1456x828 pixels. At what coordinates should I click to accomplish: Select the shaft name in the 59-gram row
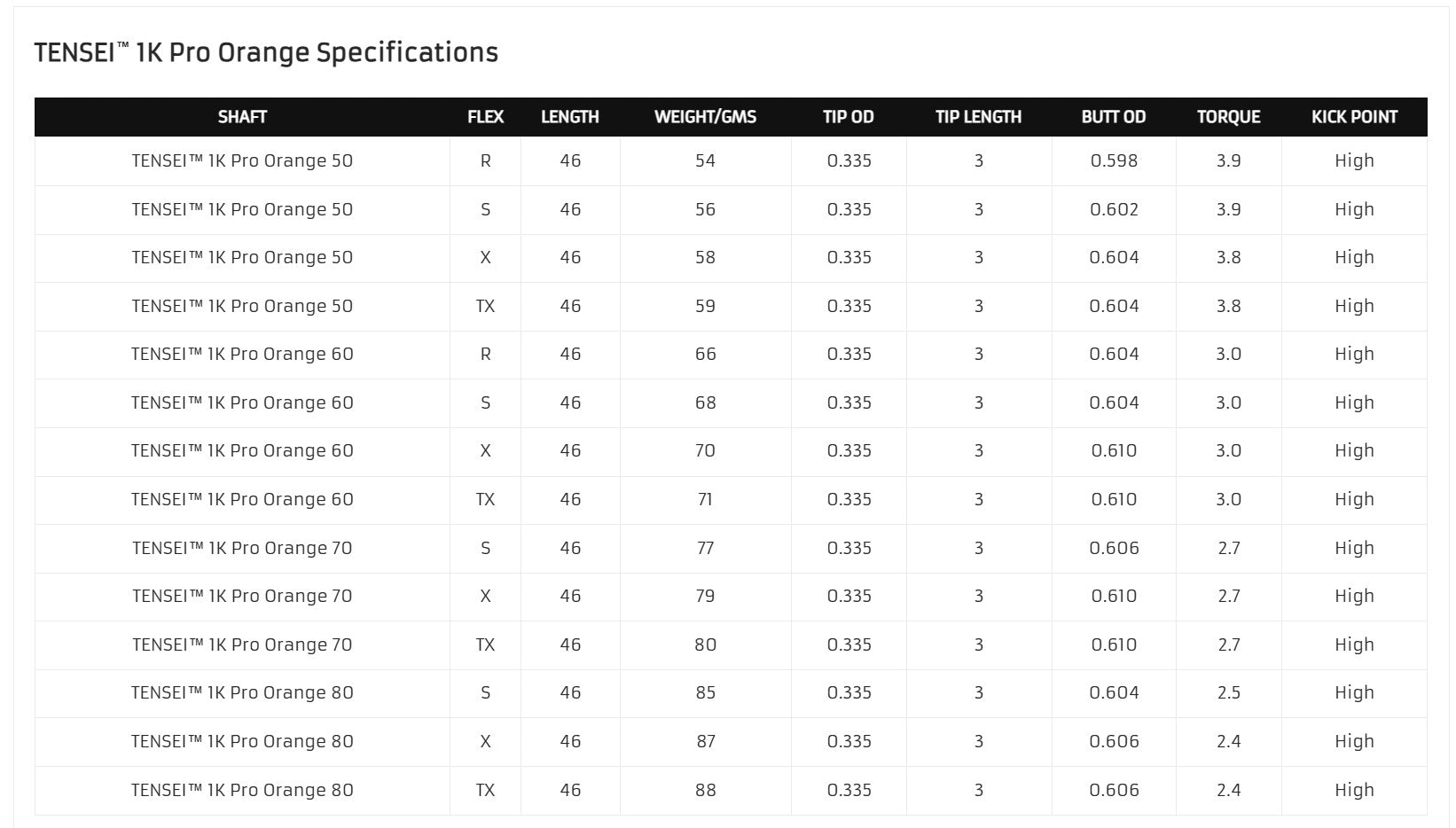pyautogui.click(x=242, y=306)
